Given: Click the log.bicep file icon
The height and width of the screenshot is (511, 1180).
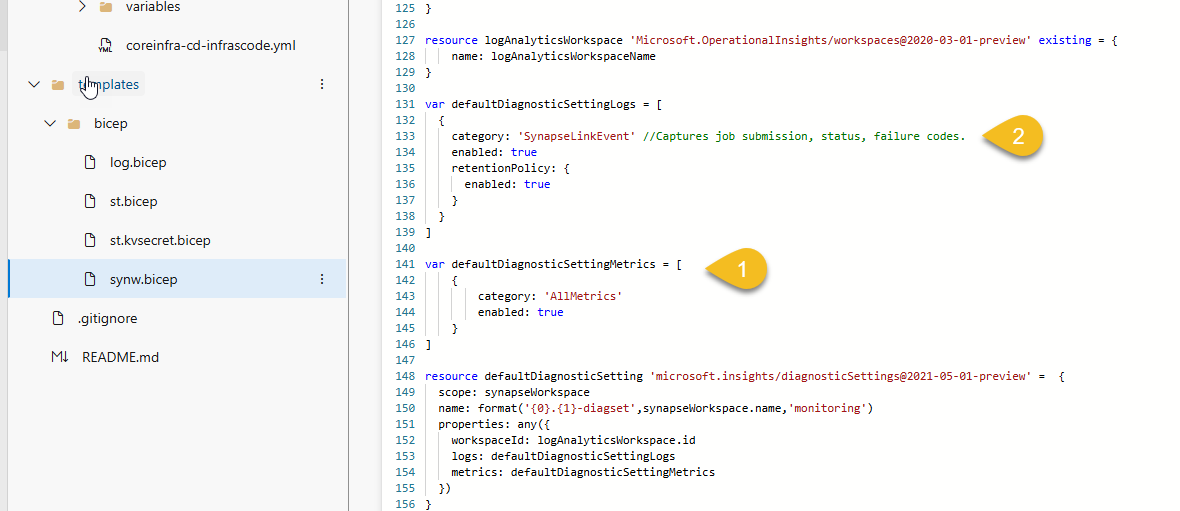Looking at the screenshot, I should (x=90, y=162).
